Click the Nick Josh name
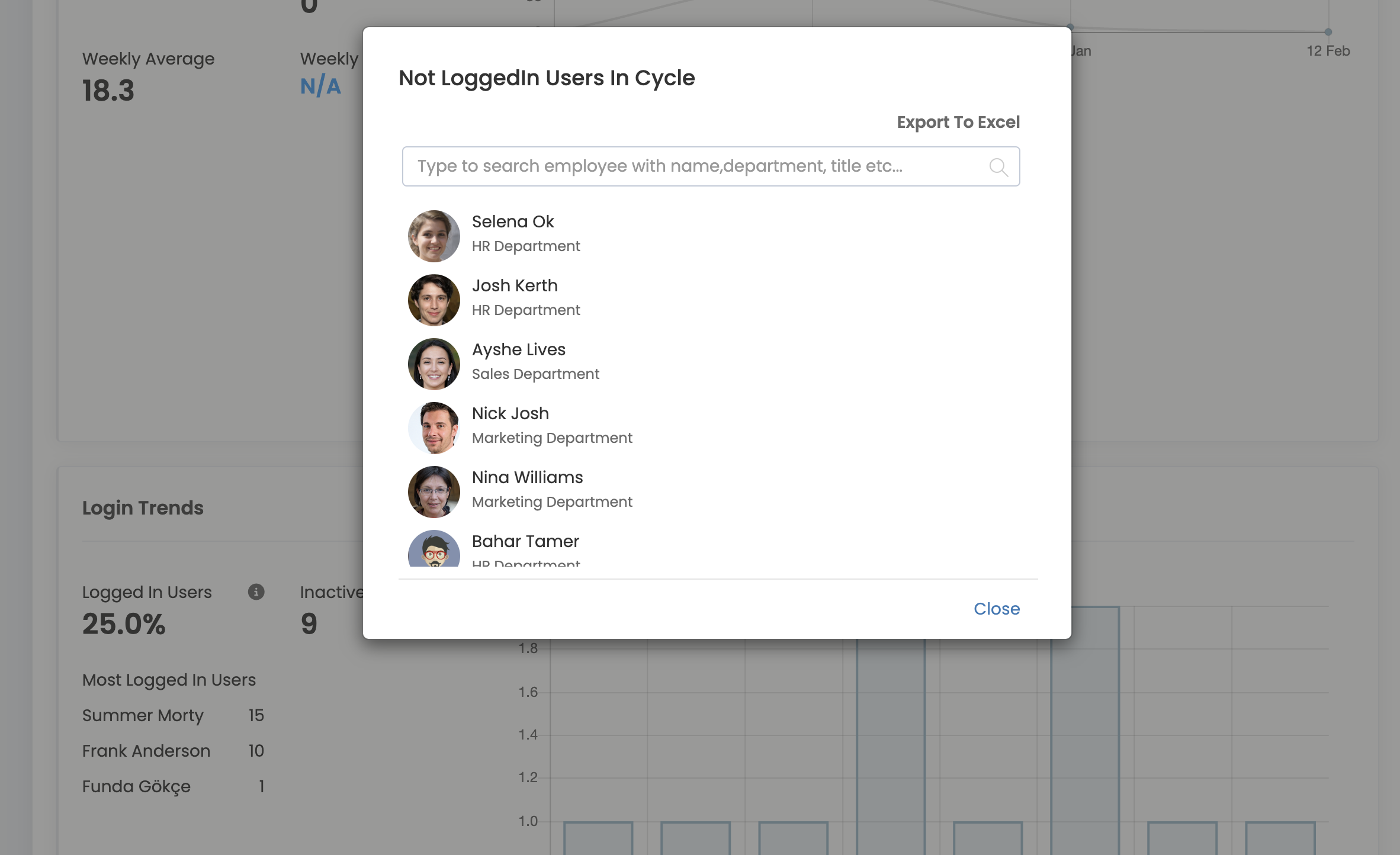 pyautogui.click(x=510, y=413)
